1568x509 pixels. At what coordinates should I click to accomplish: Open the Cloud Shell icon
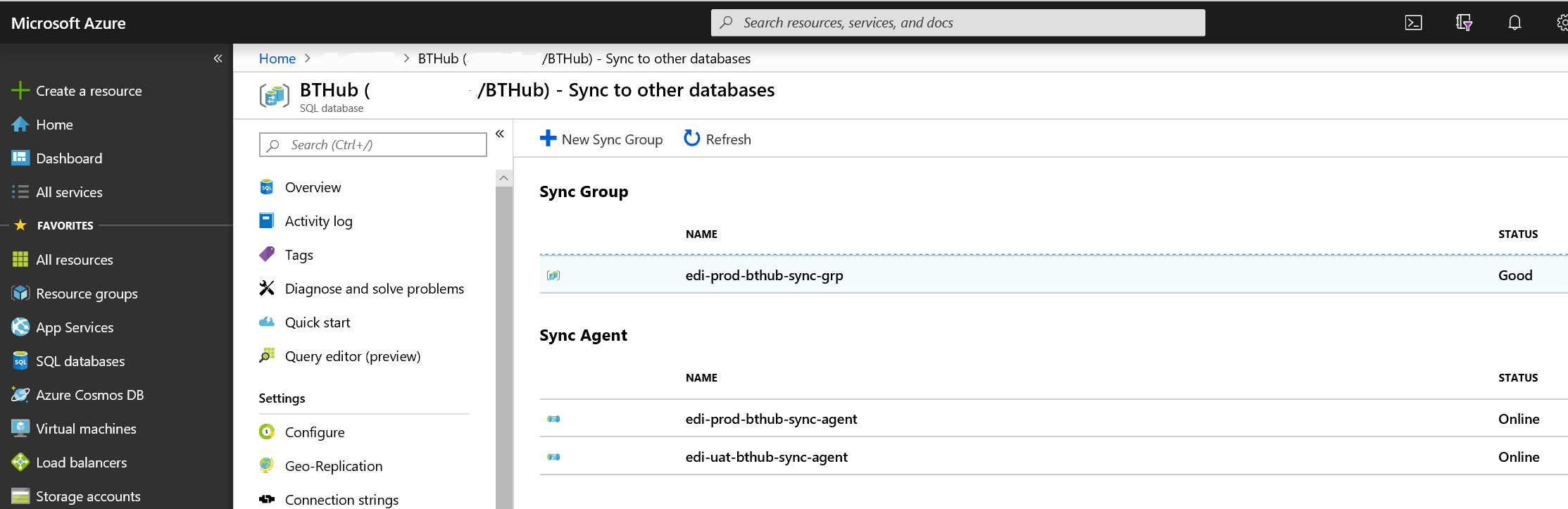pyautogui.click(x=1413, y=23)
